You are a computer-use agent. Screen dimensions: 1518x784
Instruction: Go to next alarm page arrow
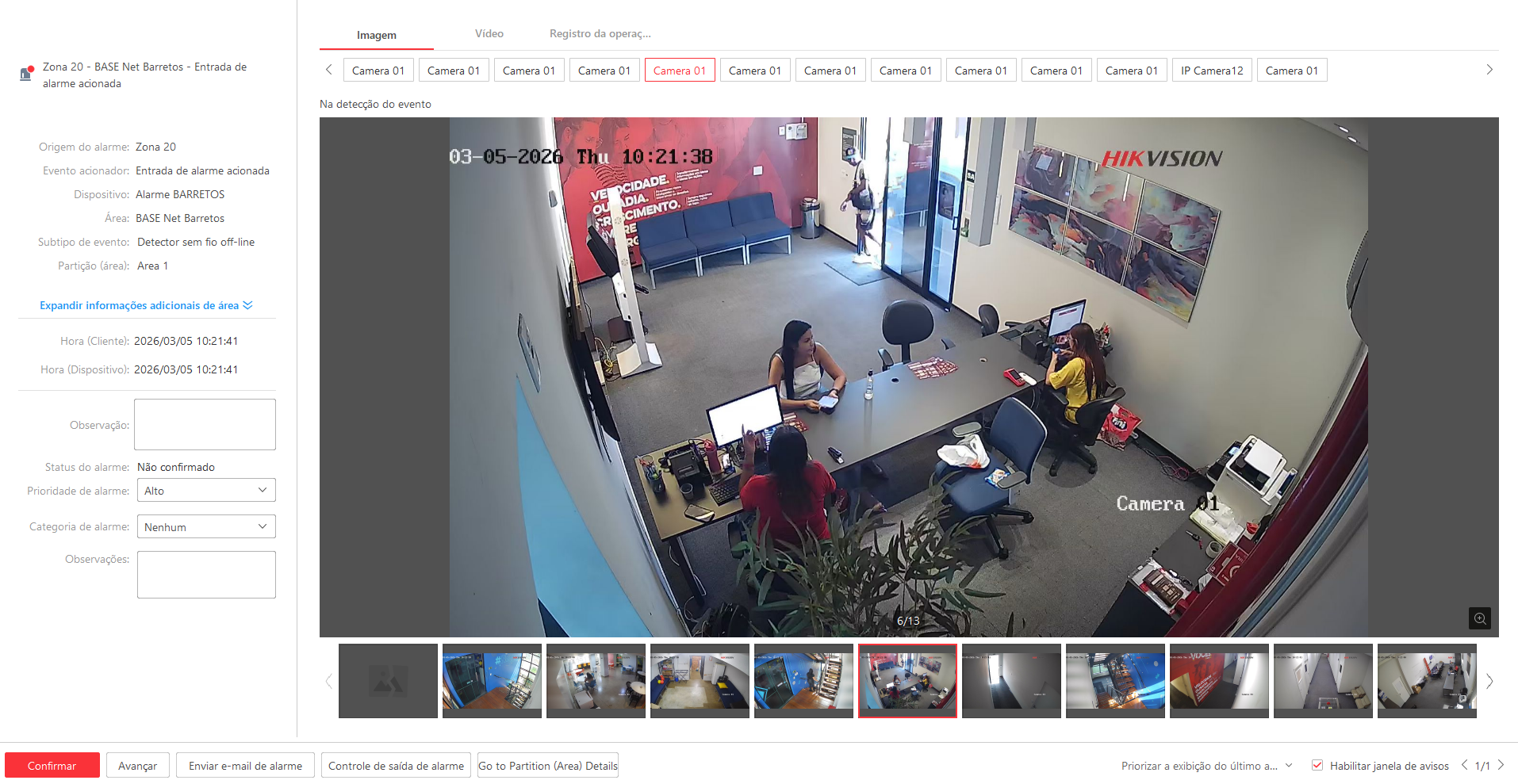(1501, 765)
